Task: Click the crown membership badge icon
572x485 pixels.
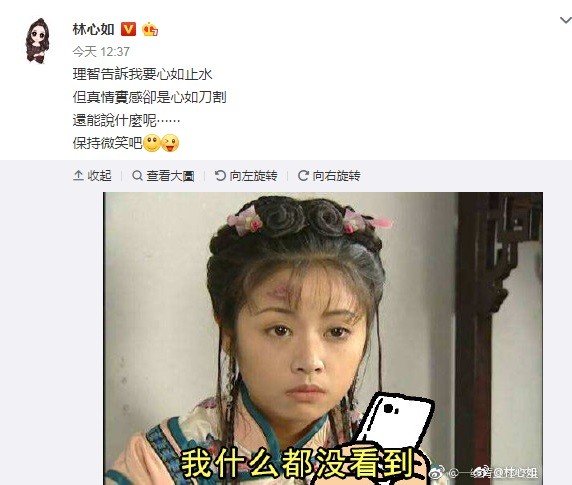Action: pos(150,29)
